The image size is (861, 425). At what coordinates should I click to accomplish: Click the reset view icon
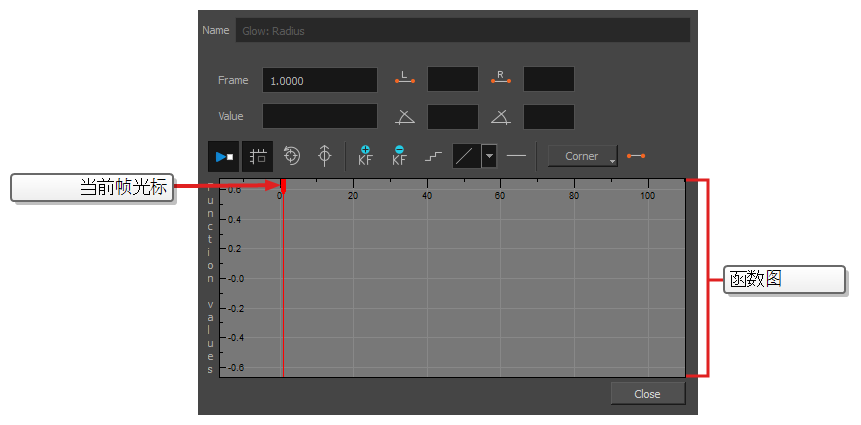pos(291,156)
